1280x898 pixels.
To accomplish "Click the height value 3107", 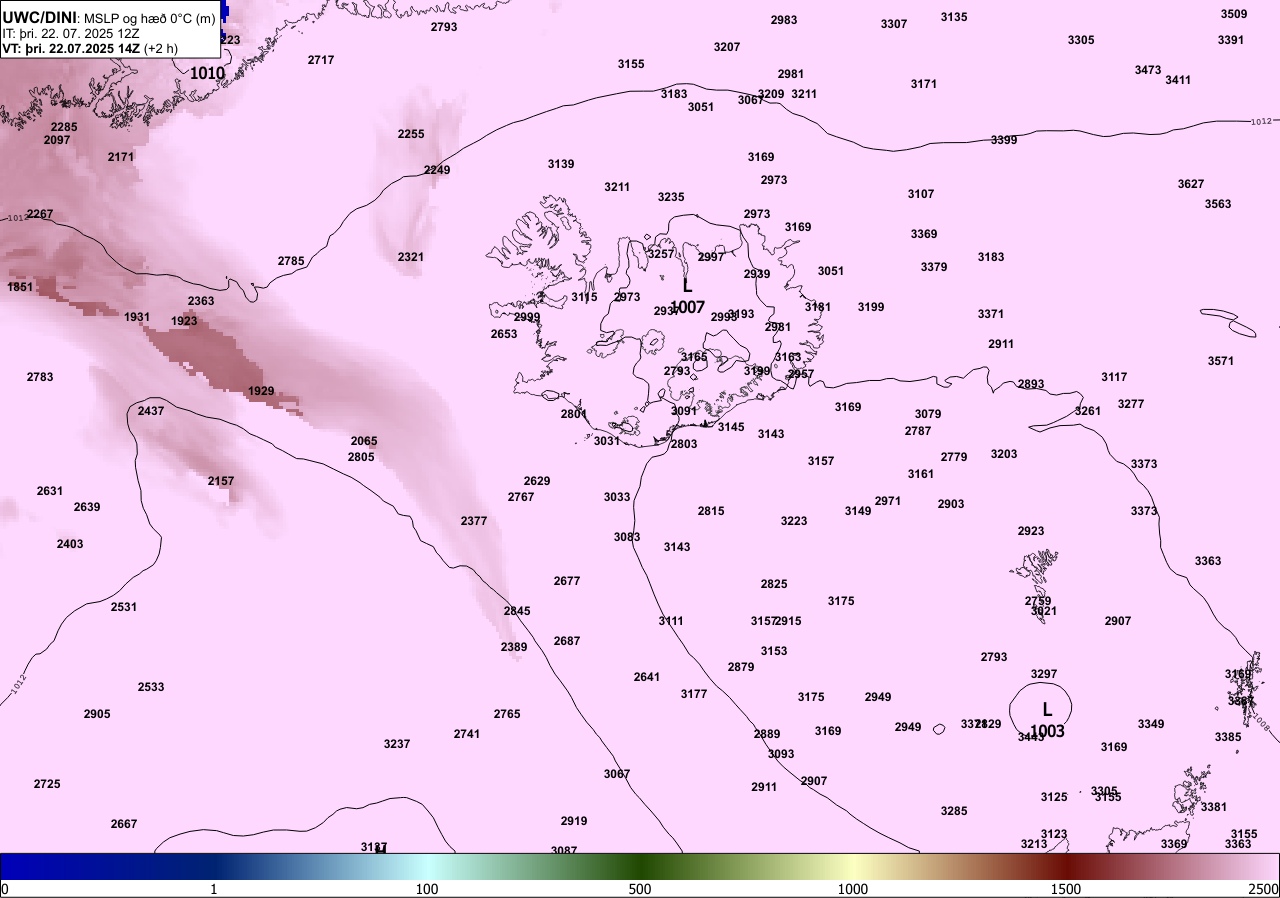I will pyautogui.click(x=921, y=194).
